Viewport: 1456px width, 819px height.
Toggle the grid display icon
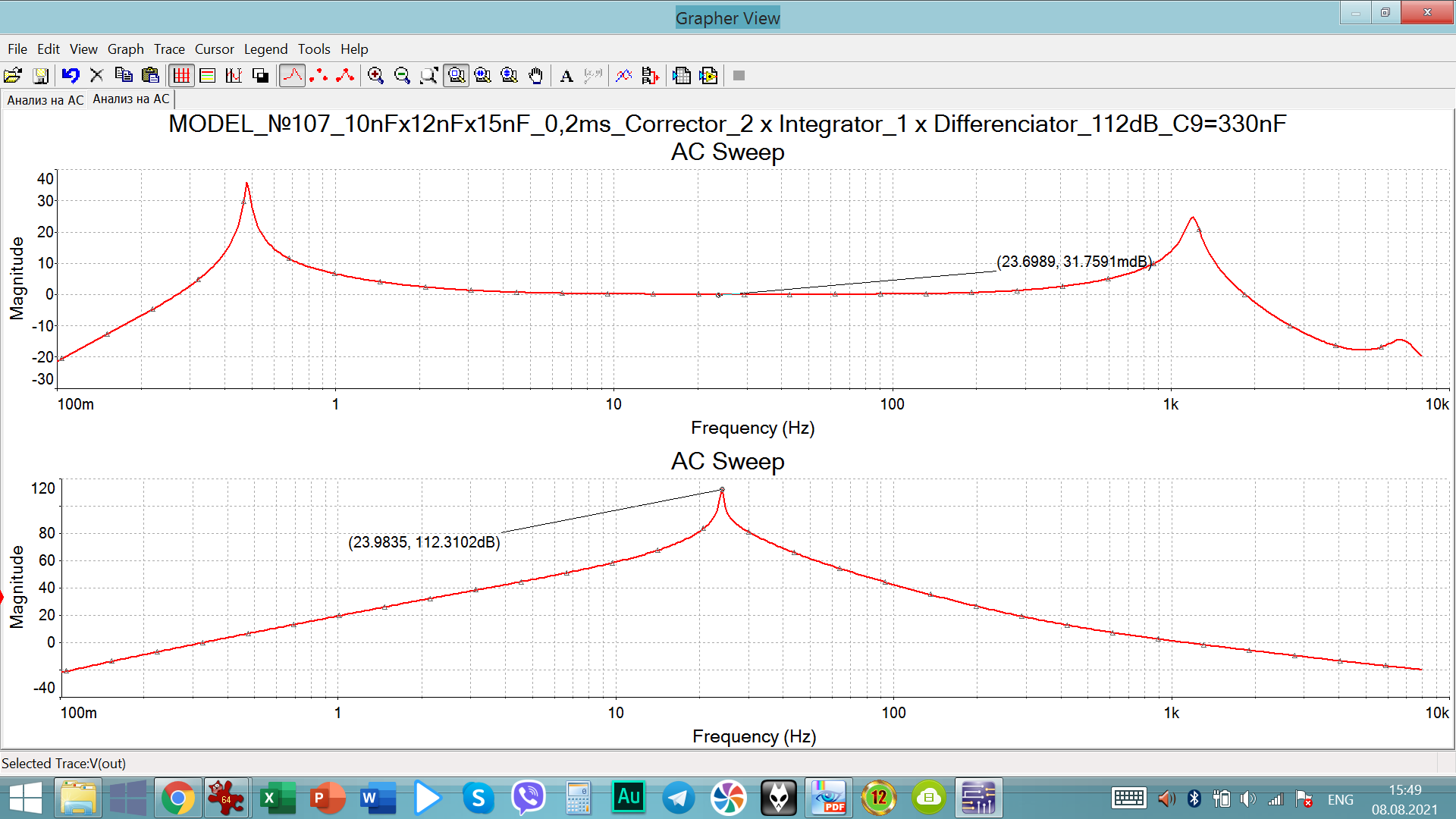181,75
